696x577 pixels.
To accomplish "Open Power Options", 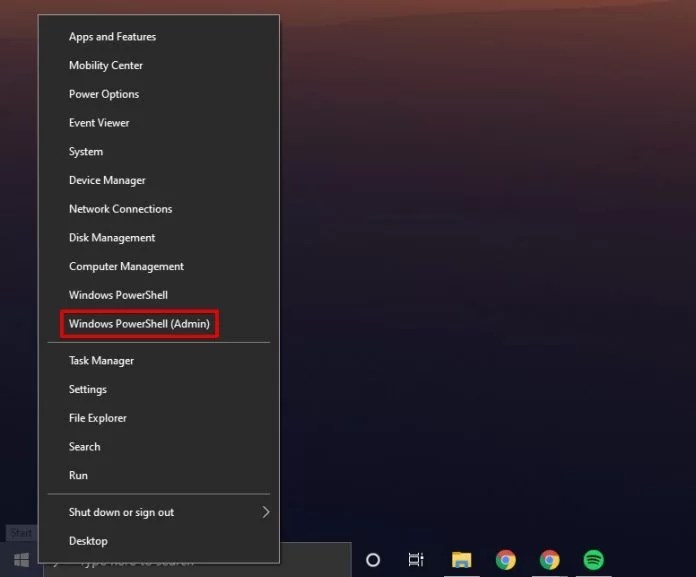I will (159, 94).
